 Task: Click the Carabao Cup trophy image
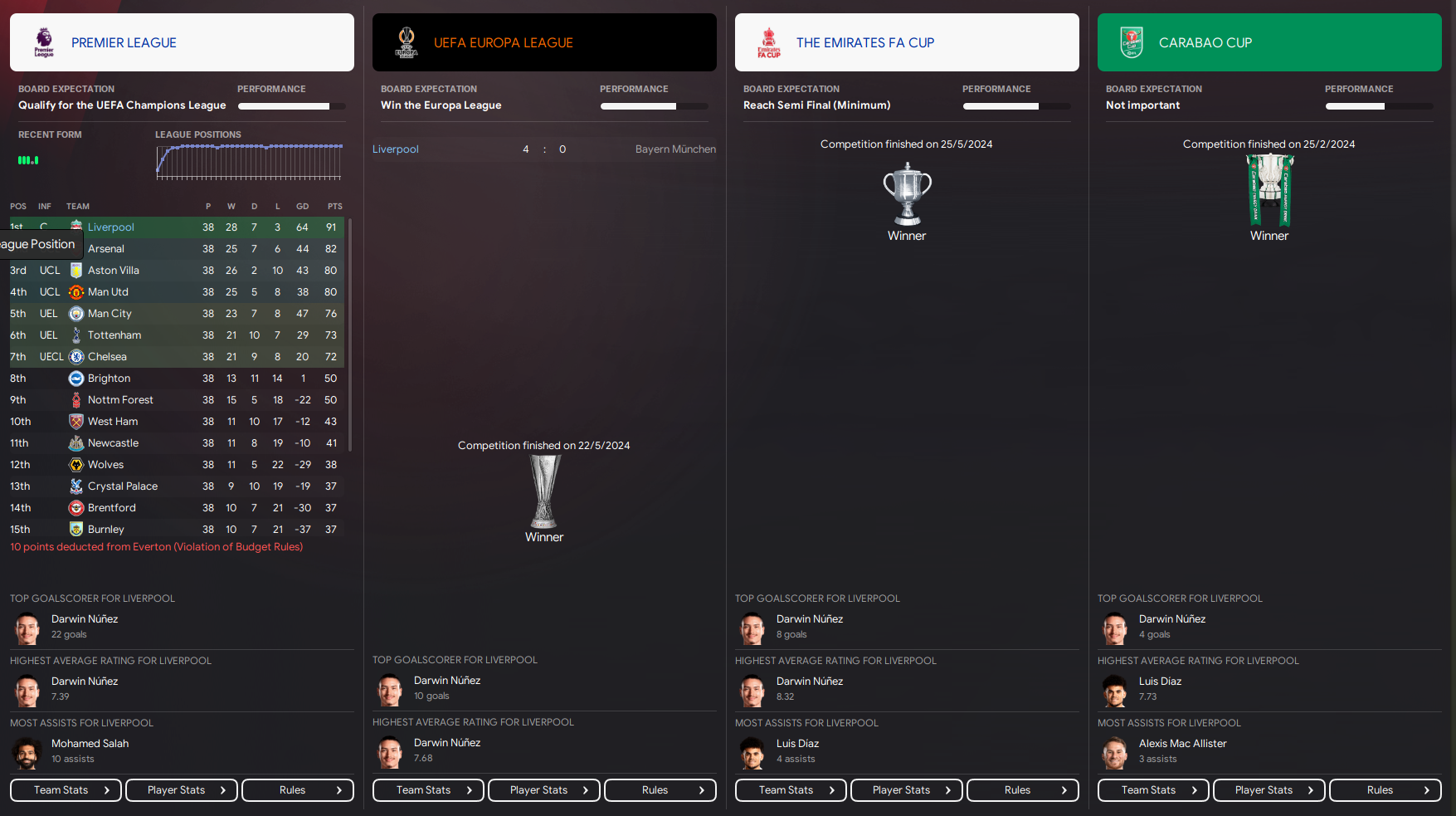click(1269, 190)
